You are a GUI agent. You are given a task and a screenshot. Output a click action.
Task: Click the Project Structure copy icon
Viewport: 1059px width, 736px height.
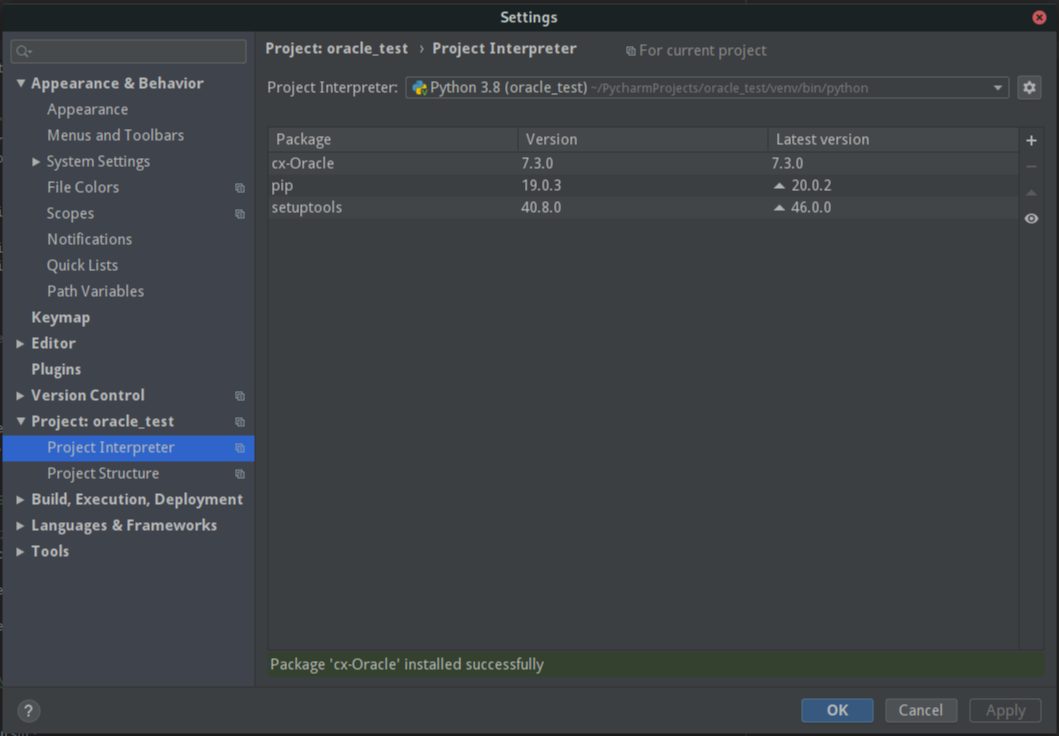click(240, 474)
